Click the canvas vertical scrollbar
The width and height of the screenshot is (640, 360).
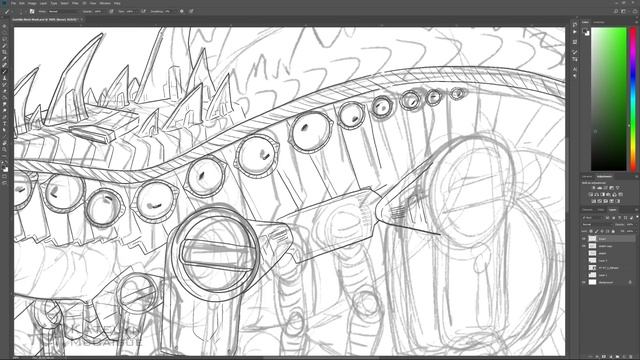[x=567, y=176]
